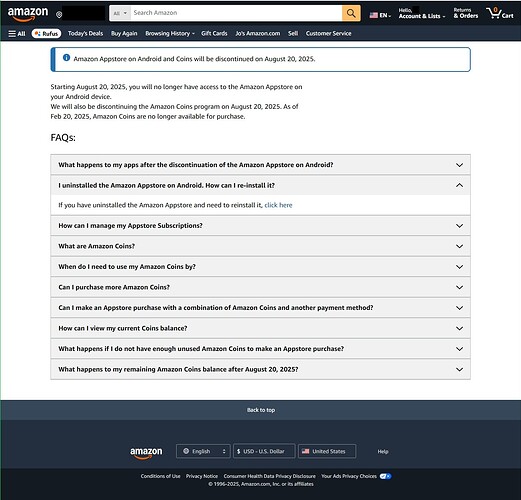Click Back to top
This screenshot has height=500, width=521.
261,410
